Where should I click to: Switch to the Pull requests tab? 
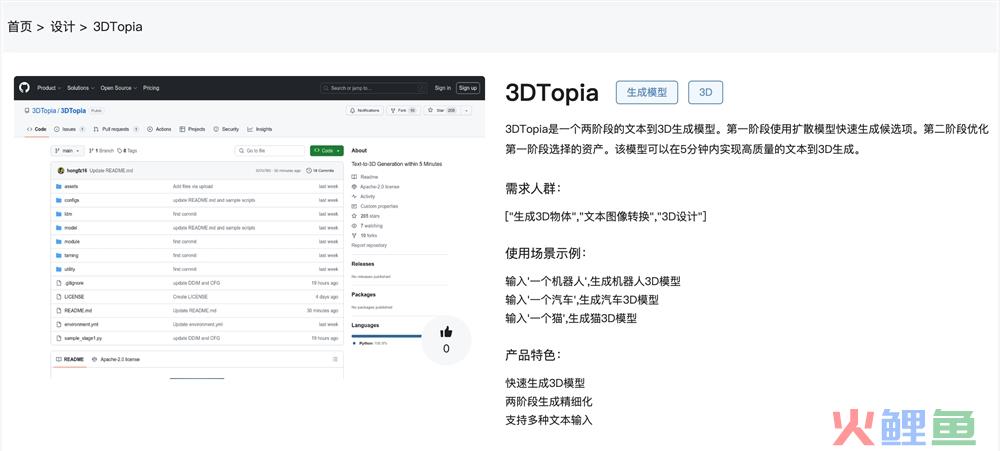115,129
